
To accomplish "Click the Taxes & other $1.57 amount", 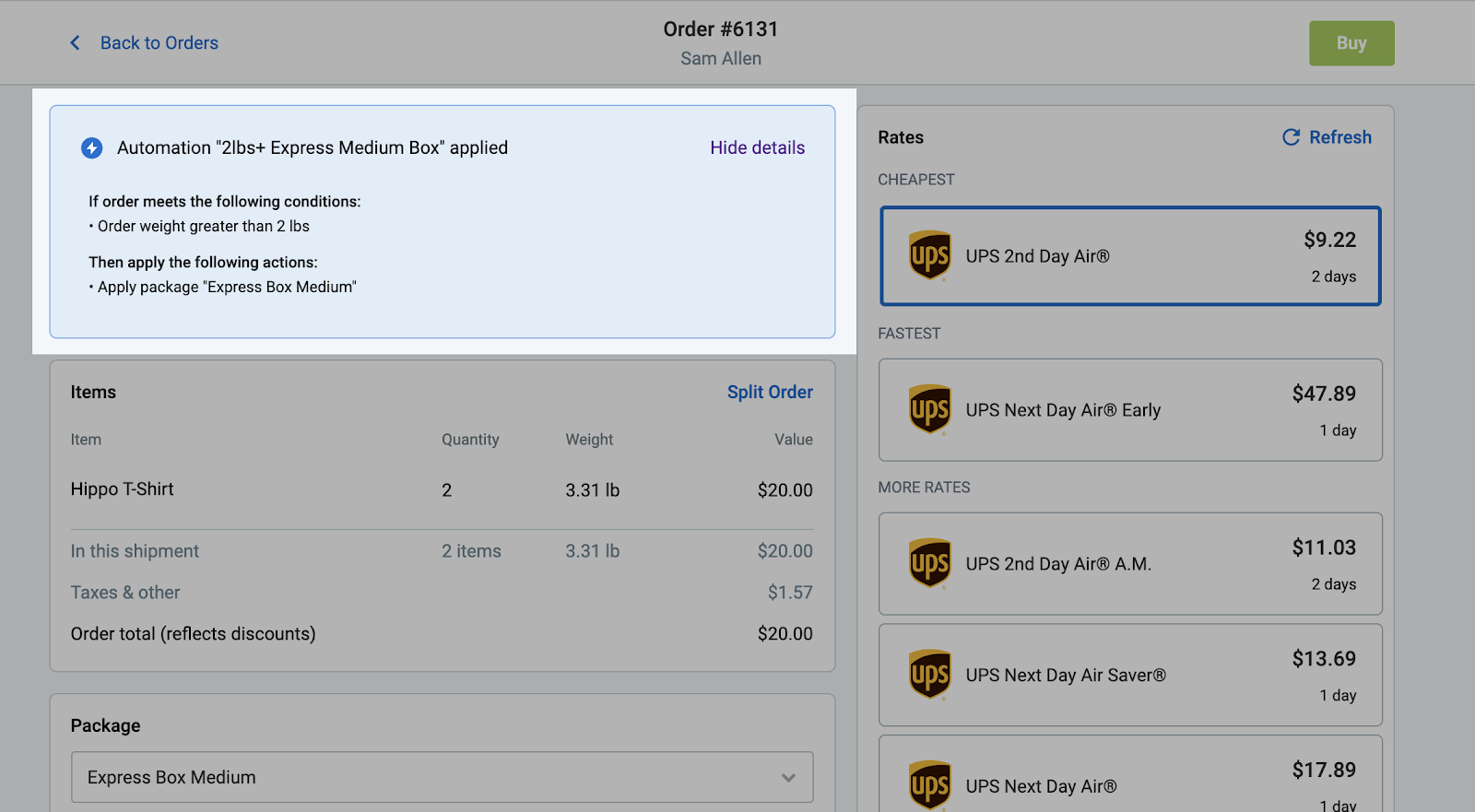I will tap(790, 593).
